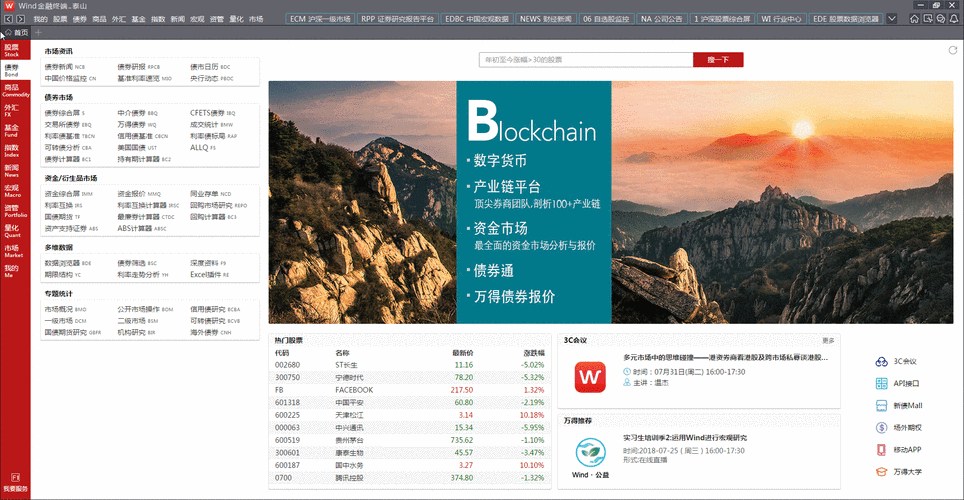Select 外汇 FX in left sidebar

point(15,111)
